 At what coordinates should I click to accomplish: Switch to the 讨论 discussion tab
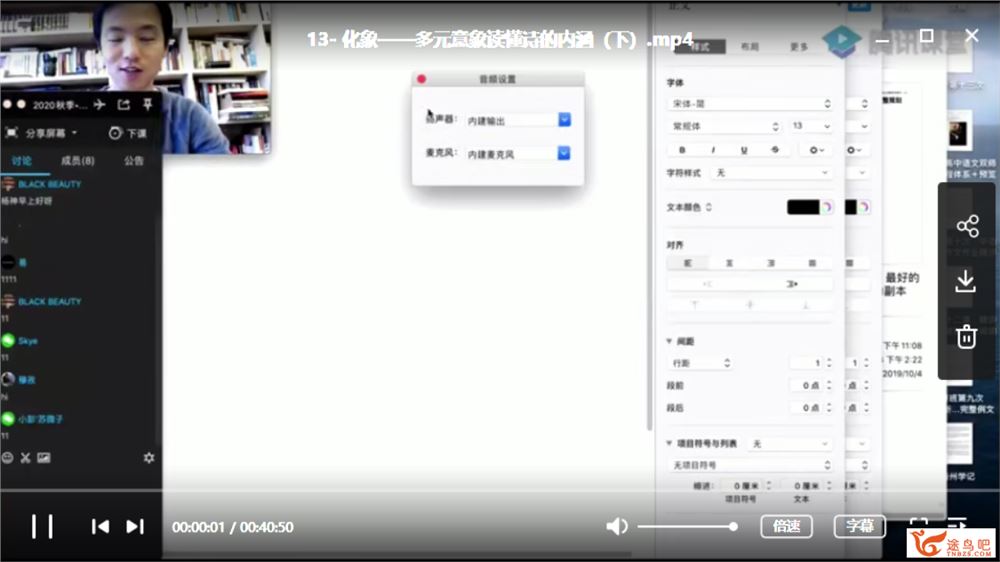click(22, 161)
